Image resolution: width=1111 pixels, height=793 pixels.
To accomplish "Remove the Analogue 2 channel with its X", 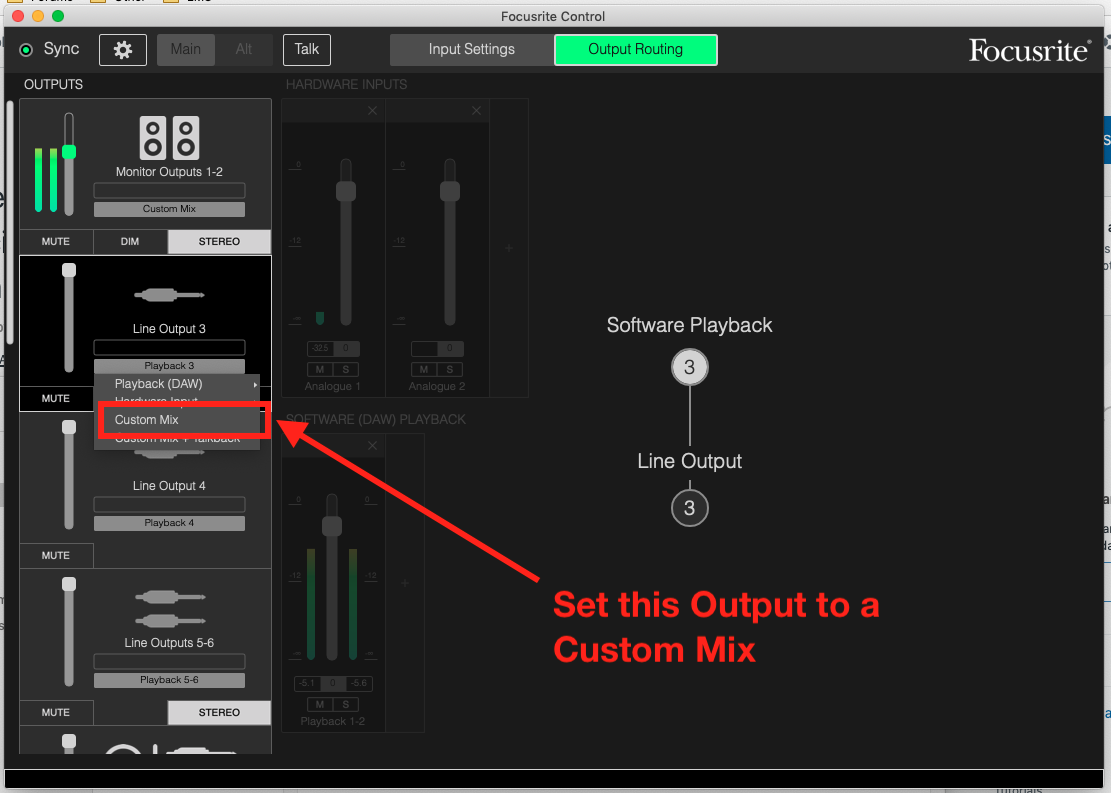I will pos(476,111).
